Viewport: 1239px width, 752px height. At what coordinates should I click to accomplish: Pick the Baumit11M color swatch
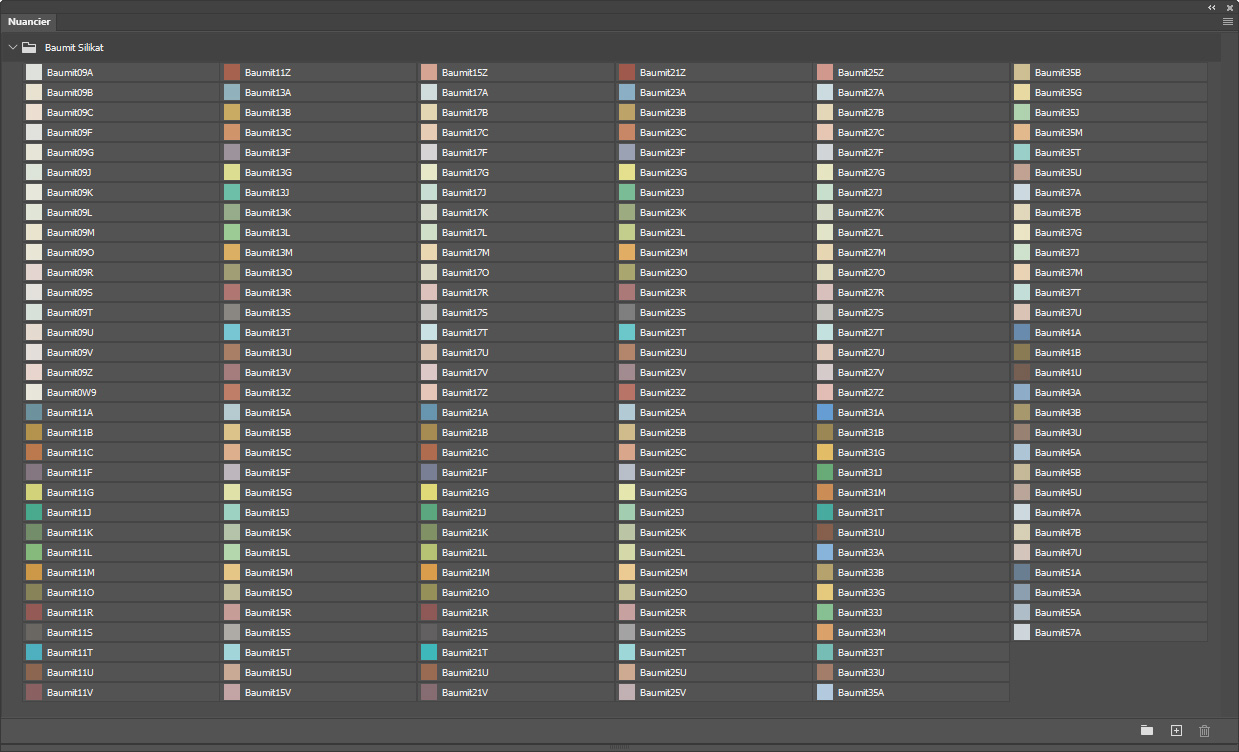click(x=34, y=572)
